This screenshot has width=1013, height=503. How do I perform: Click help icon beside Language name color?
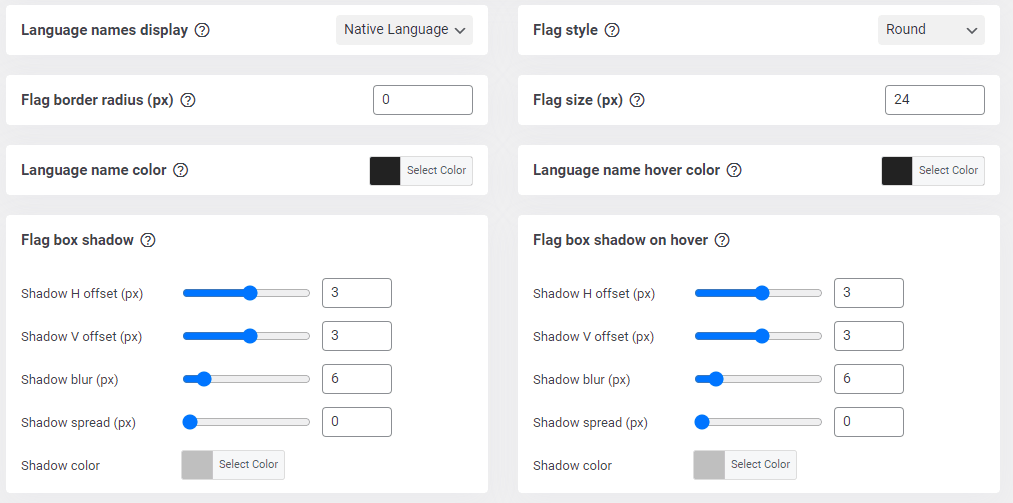[x=181, y=170]
